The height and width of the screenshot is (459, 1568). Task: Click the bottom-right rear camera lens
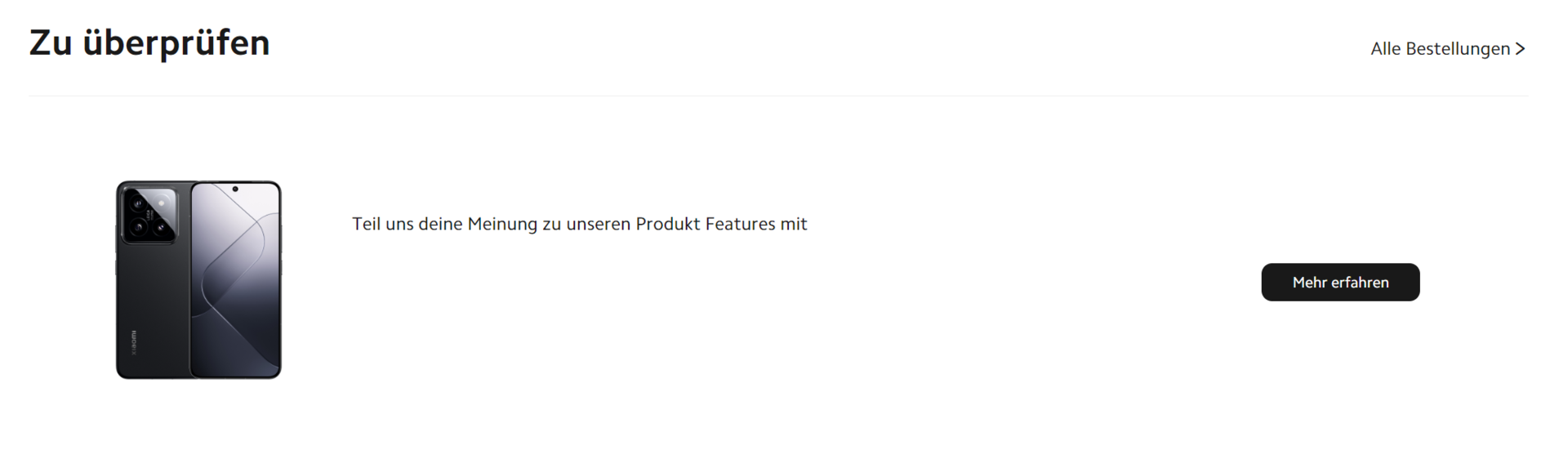click(161, 227)
